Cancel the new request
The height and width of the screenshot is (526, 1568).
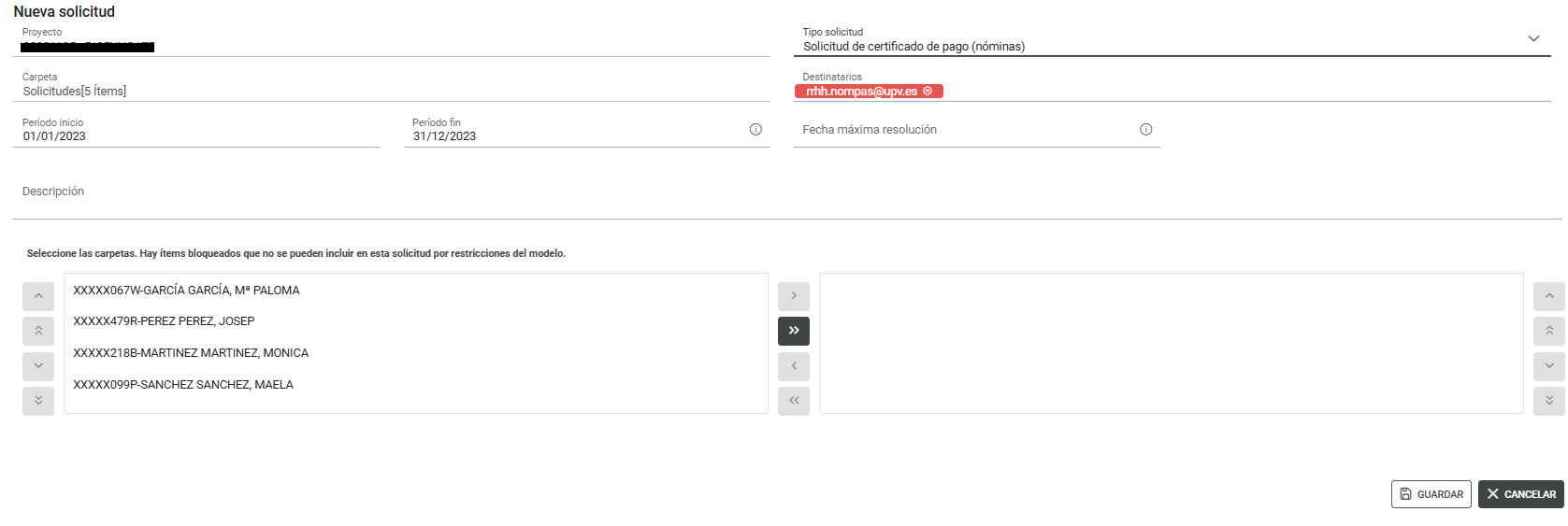coord(1521,494)
